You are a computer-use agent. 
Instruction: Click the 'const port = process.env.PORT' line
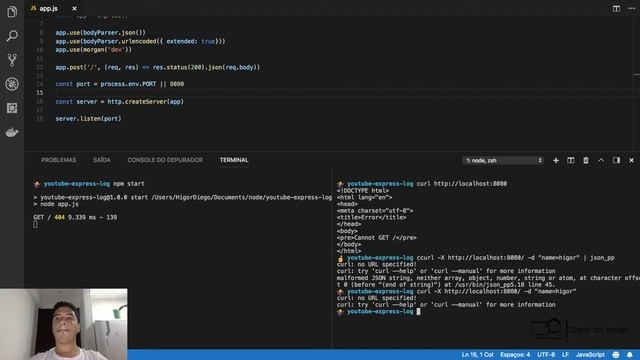click(120, 84)
